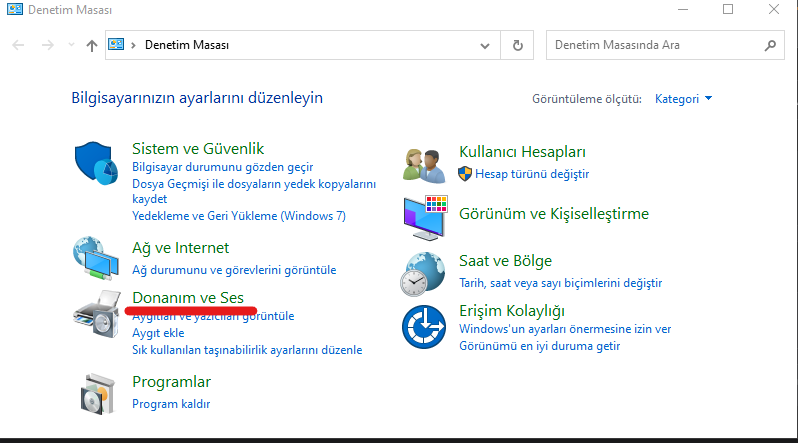
Task: Expand the address bar breadcrumb chevron
Action: pos(133,45)
